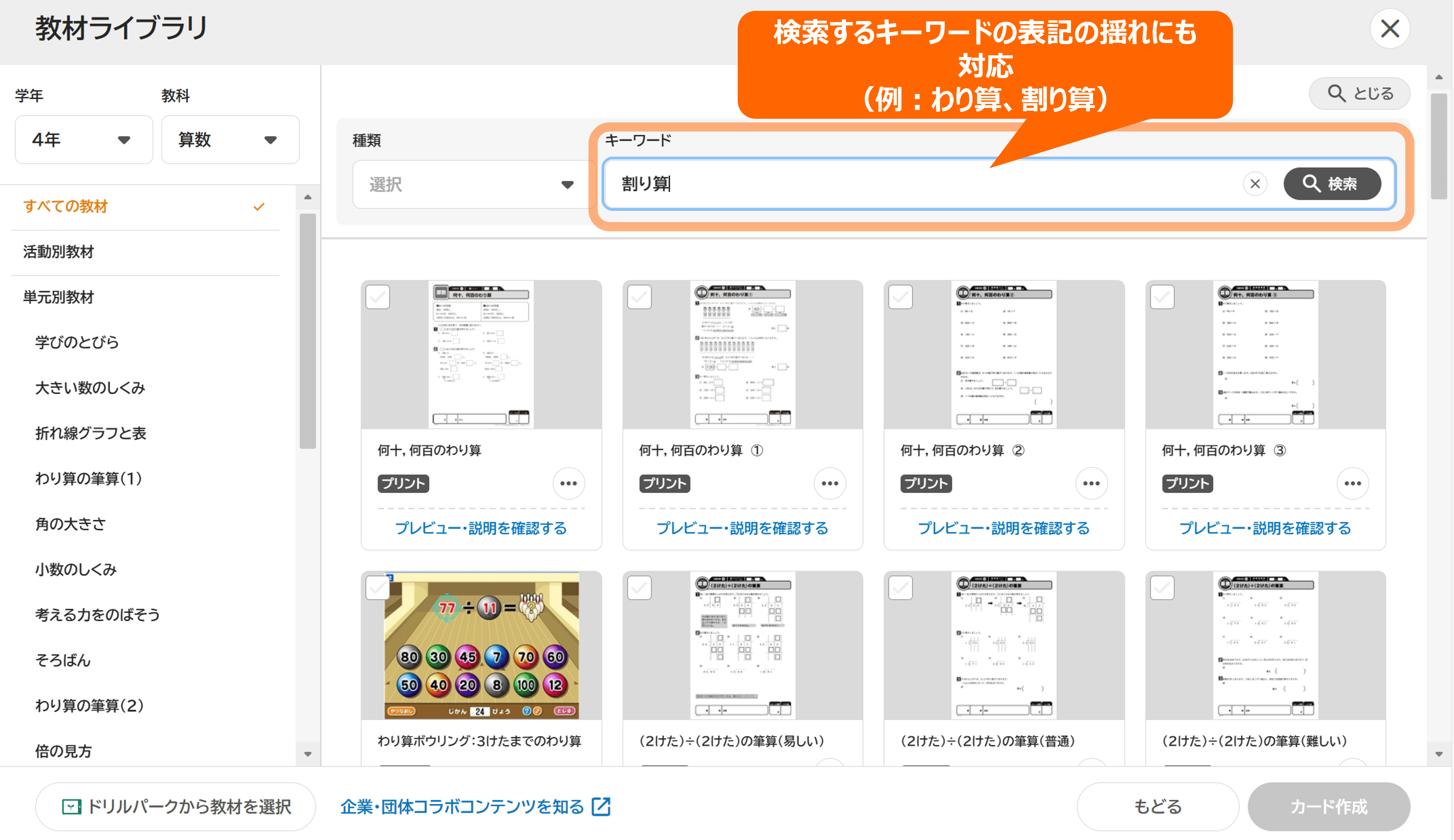This screenshot has width=1454, height=840.
Task: Expand the 種類 選択 dropdown
Action: [x=470, y=185]
